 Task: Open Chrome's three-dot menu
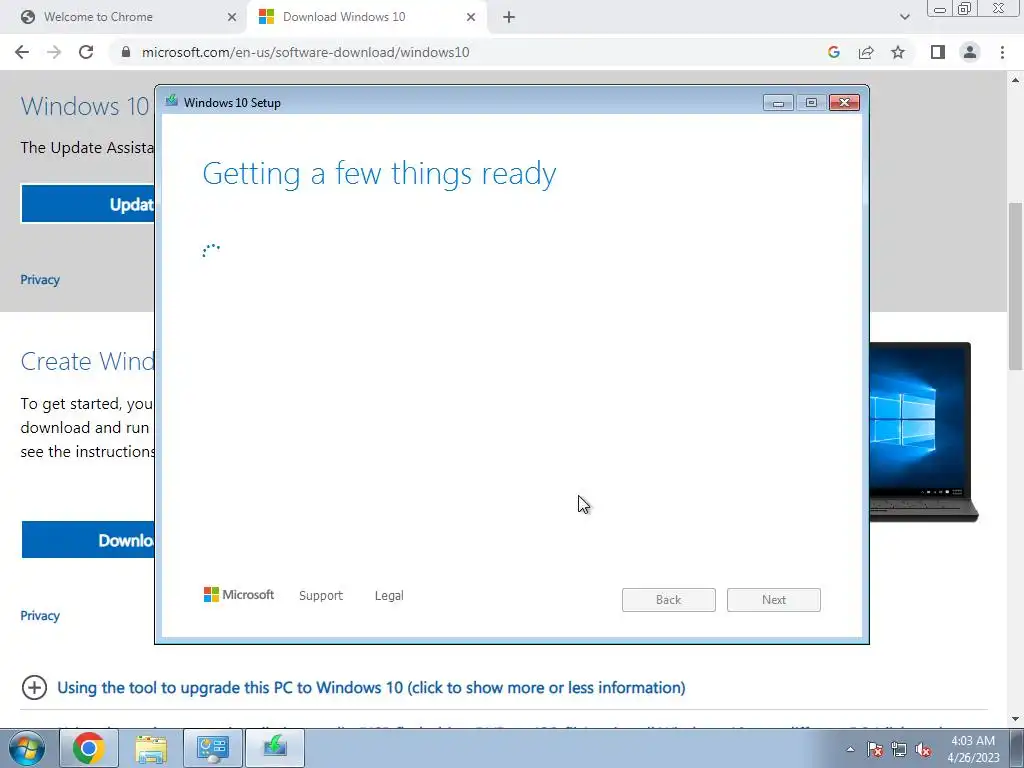click(1002, 52)
